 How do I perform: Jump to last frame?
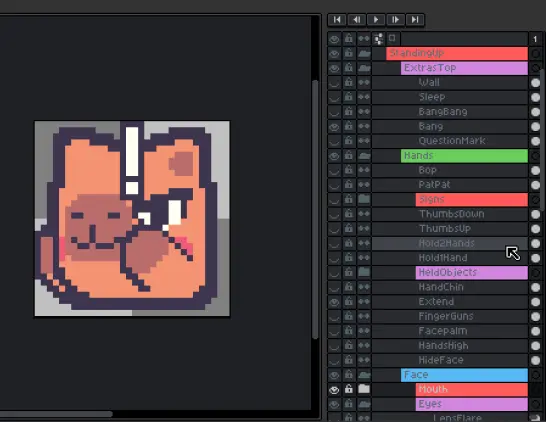click(x=415, y=20)
